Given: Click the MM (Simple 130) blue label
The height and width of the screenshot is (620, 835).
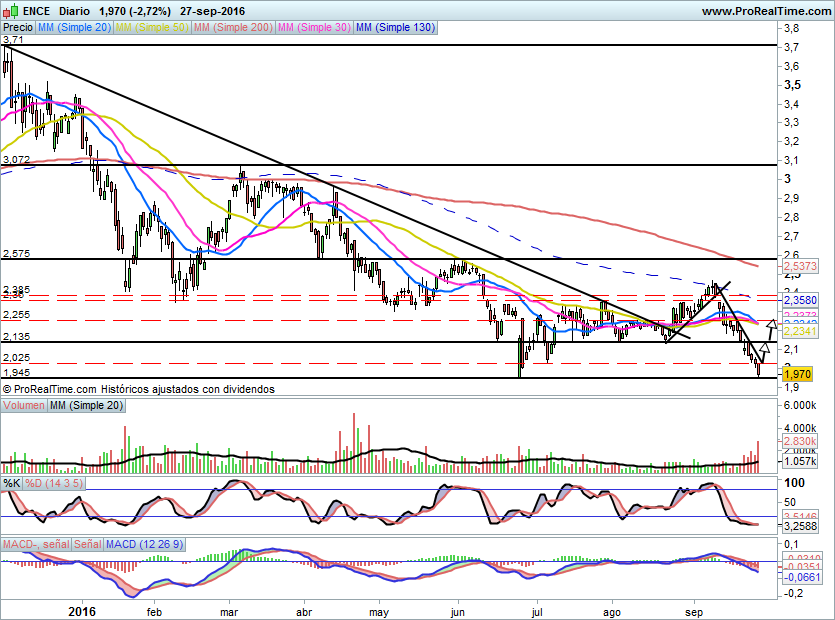Looking at the screenshot, I should (x=396, y=28).
